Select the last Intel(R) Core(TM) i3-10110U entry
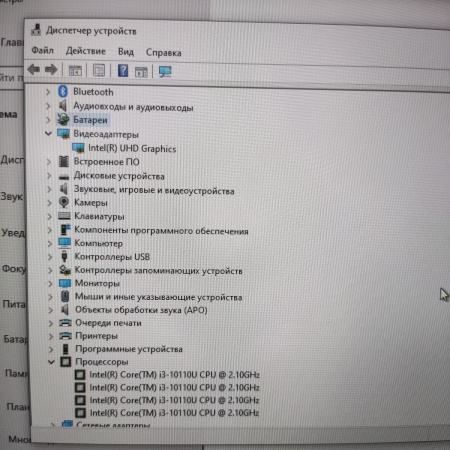450x450 pixels. [x=174, y=413]
